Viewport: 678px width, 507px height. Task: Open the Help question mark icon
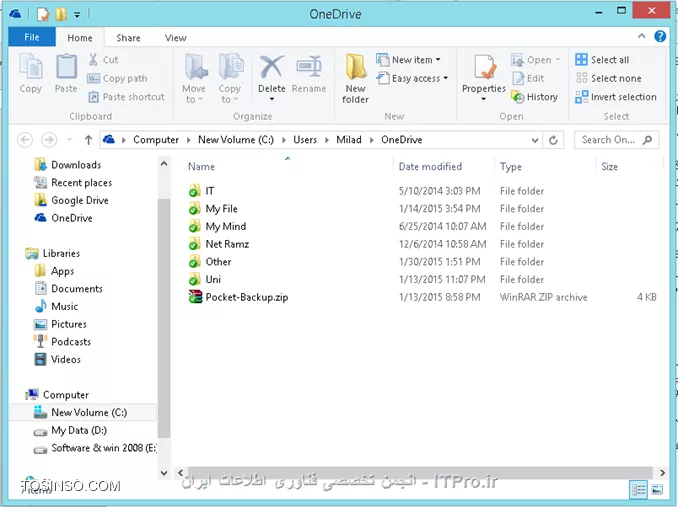click(x=660, y=36)
